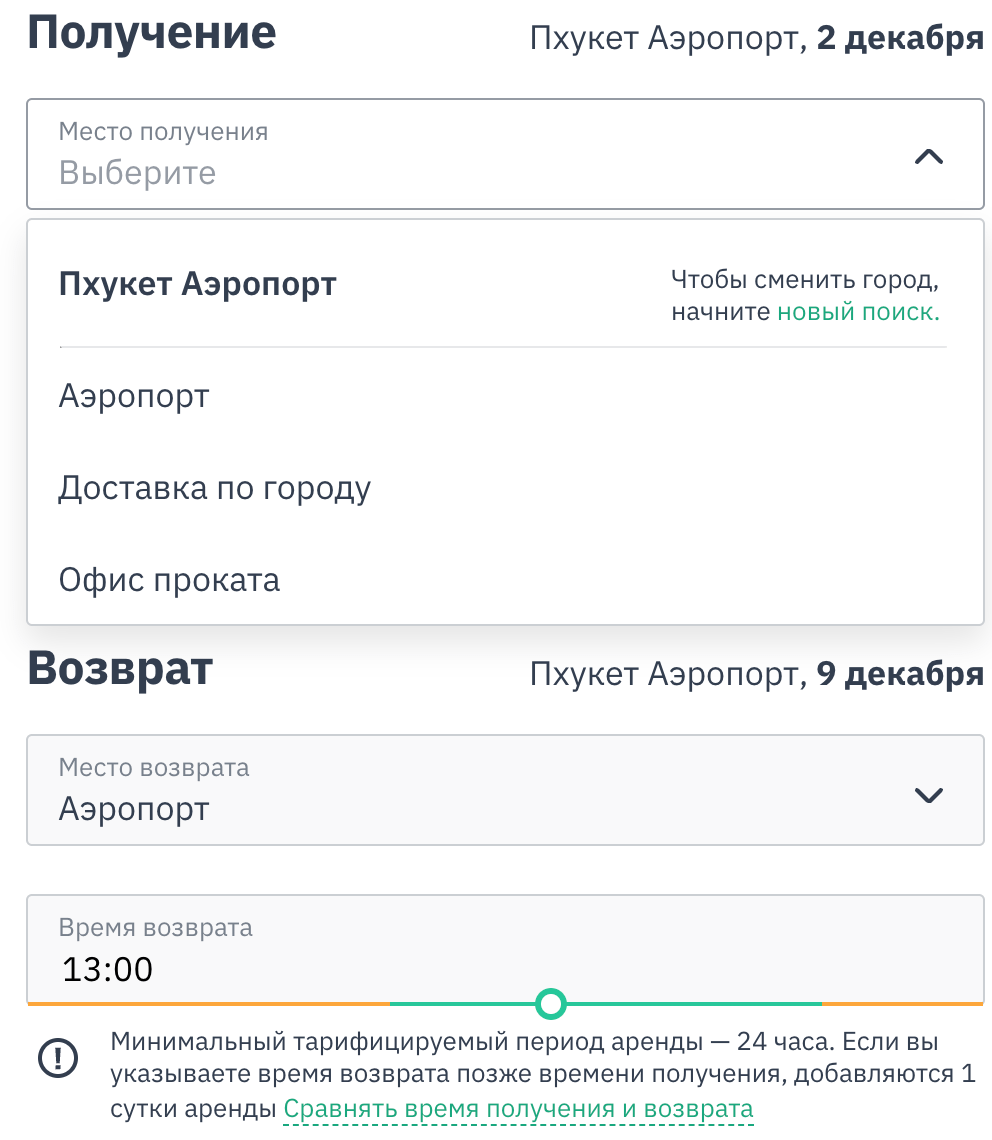
Task: Click the bold Пхукет Аэропорт header in the list
Action: [197, 284]
